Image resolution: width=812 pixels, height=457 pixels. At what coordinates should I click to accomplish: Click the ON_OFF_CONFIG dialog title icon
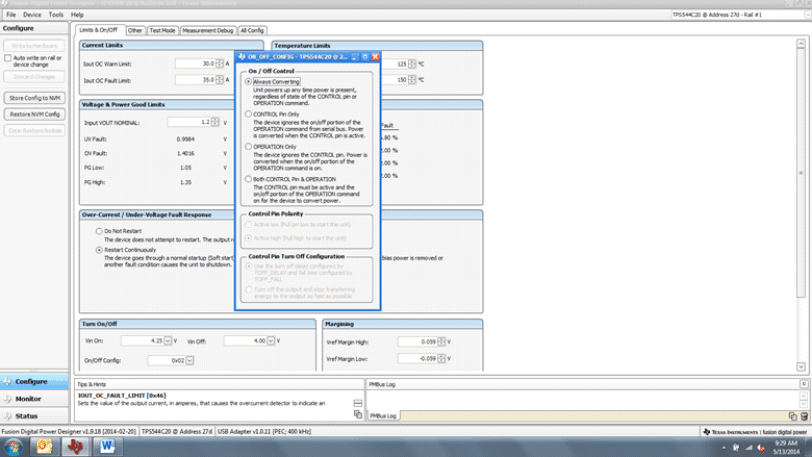(241, 56)
